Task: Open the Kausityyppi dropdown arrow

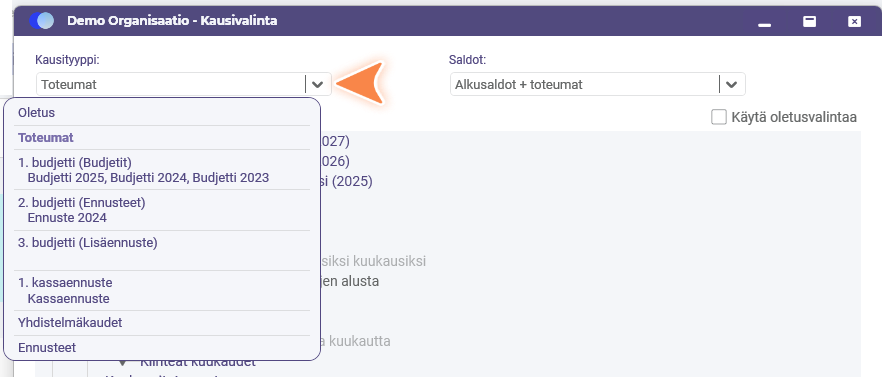Action: click(x=318, y=84)
